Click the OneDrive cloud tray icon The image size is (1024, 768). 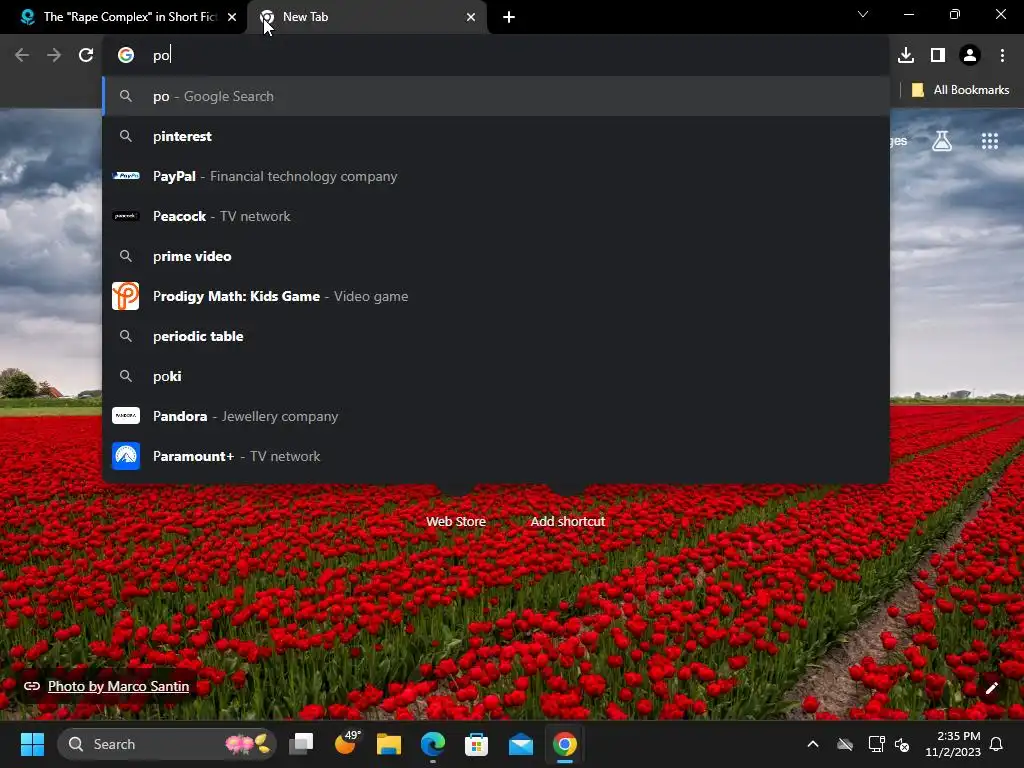[x=845, y=744]
